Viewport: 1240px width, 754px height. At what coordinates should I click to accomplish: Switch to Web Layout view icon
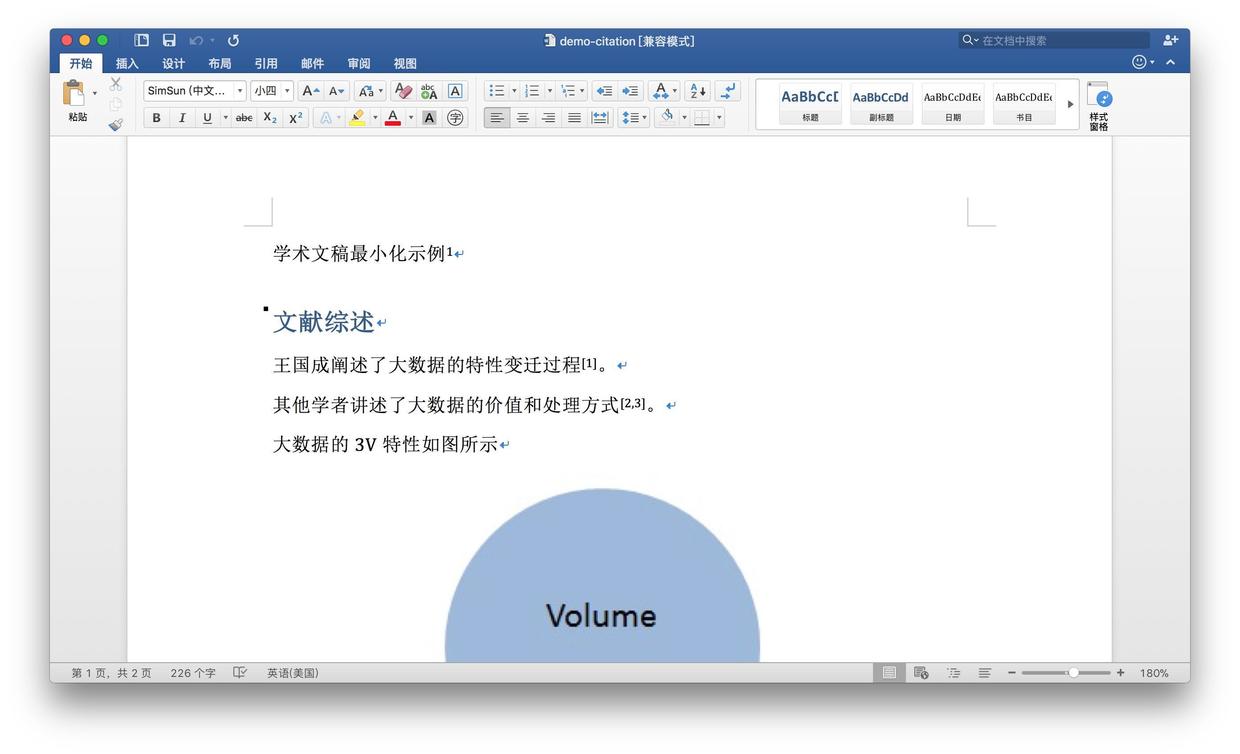click(x=921, y=673)
